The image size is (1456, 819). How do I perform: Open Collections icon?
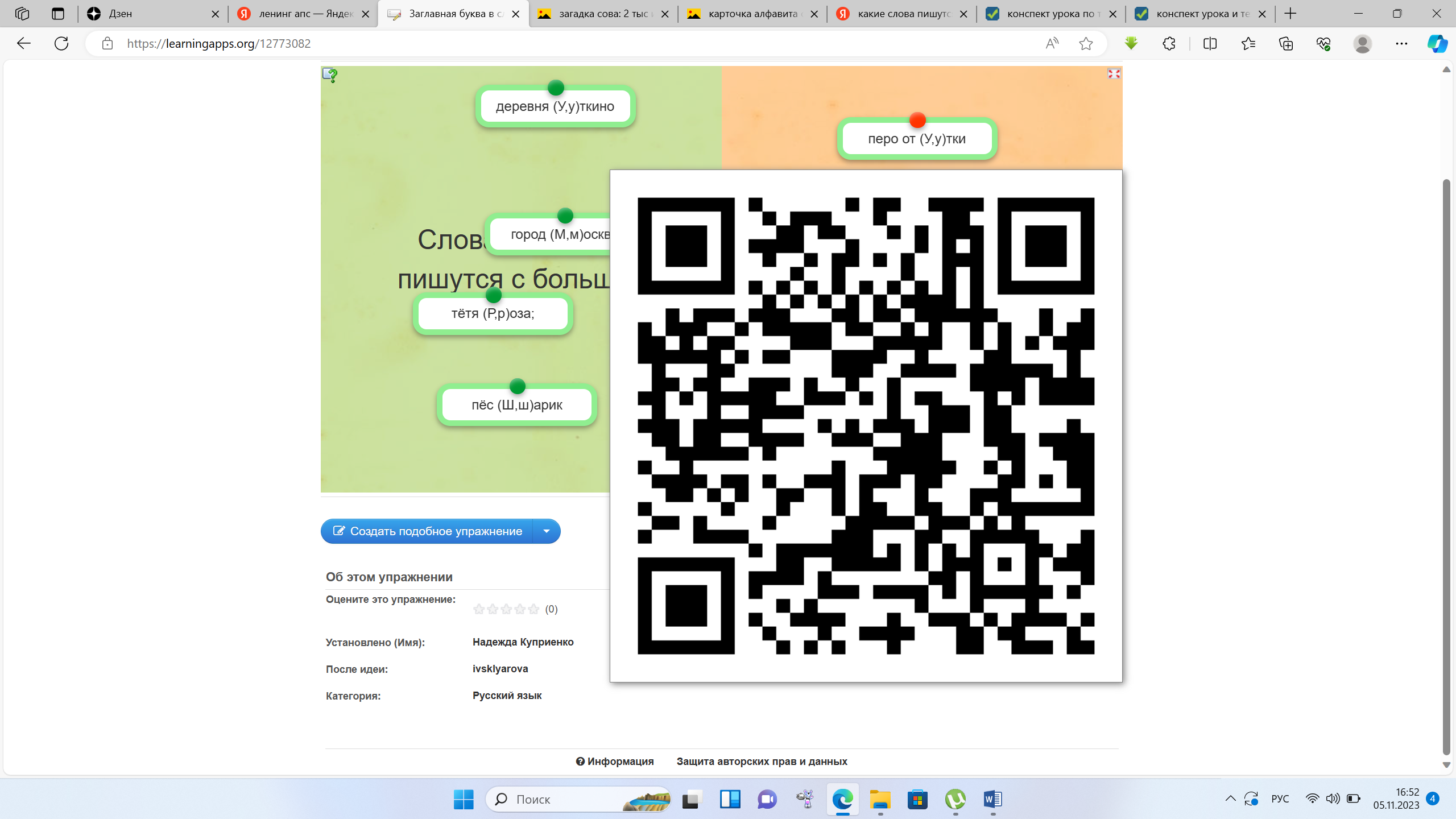coord(1286,43)
